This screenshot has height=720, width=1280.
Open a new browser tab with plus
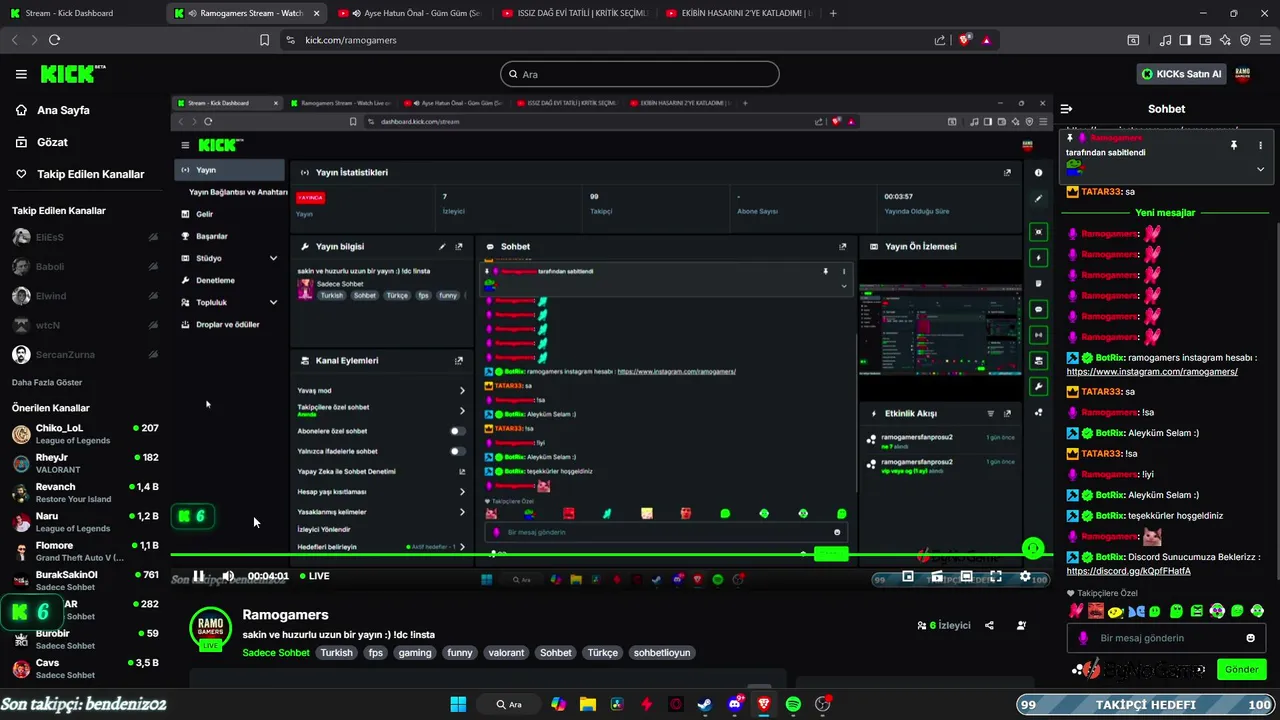[833, 13]
